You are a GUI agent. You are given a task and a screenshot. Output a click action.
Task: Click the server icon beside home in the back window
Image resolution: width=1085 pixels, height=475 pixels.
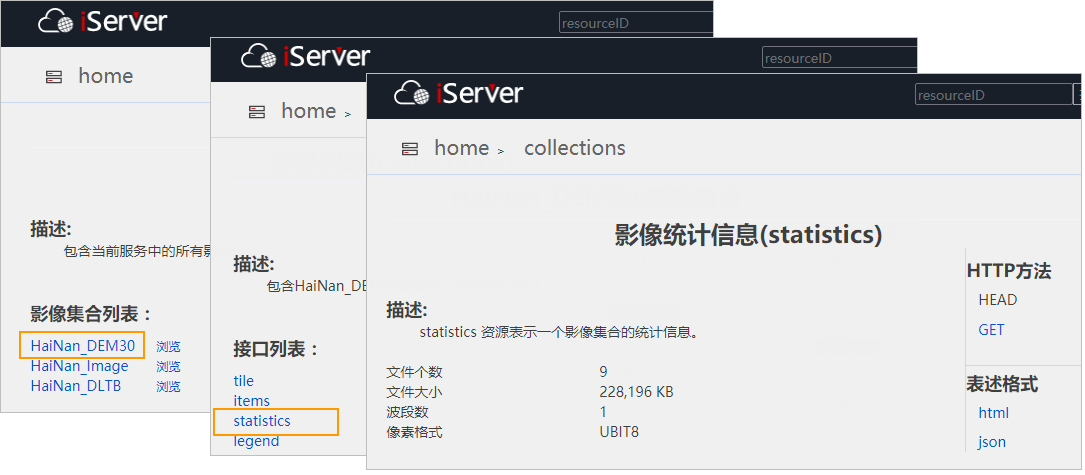53,77
